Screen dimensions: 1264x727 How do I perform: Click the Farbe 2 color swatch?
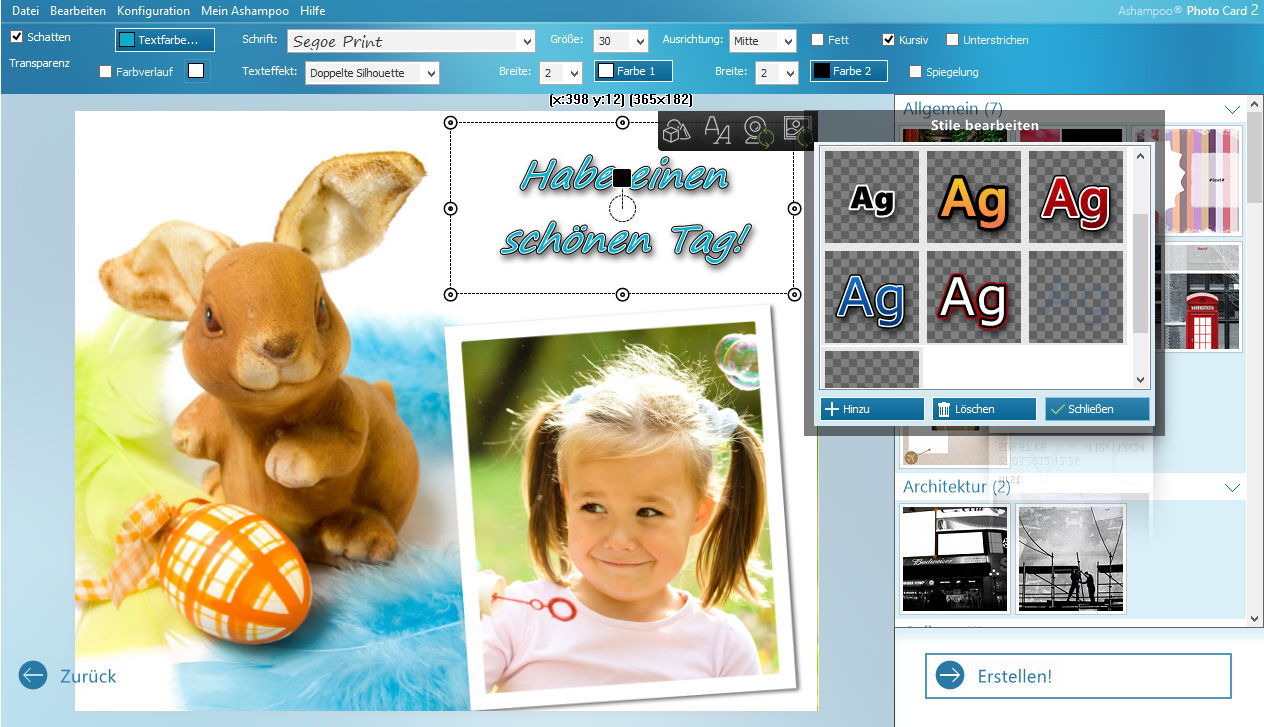coord(848,71)
